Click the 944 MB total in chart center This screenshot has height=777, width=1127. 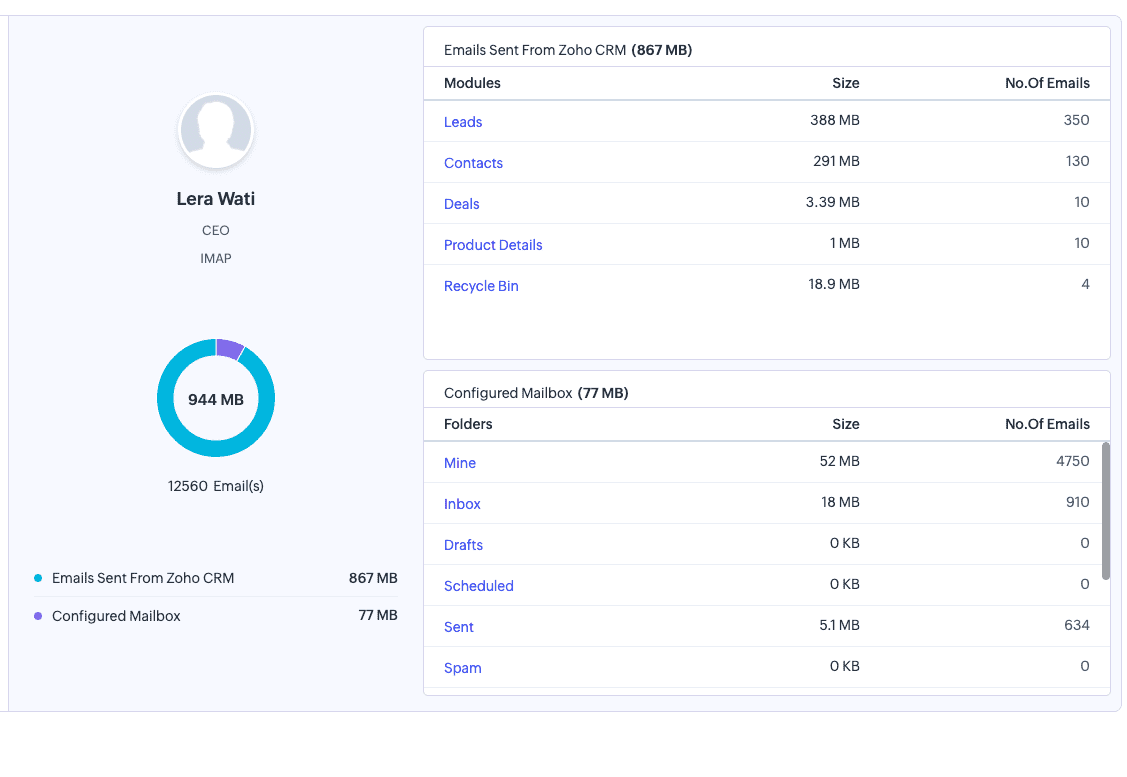(216, 399)
